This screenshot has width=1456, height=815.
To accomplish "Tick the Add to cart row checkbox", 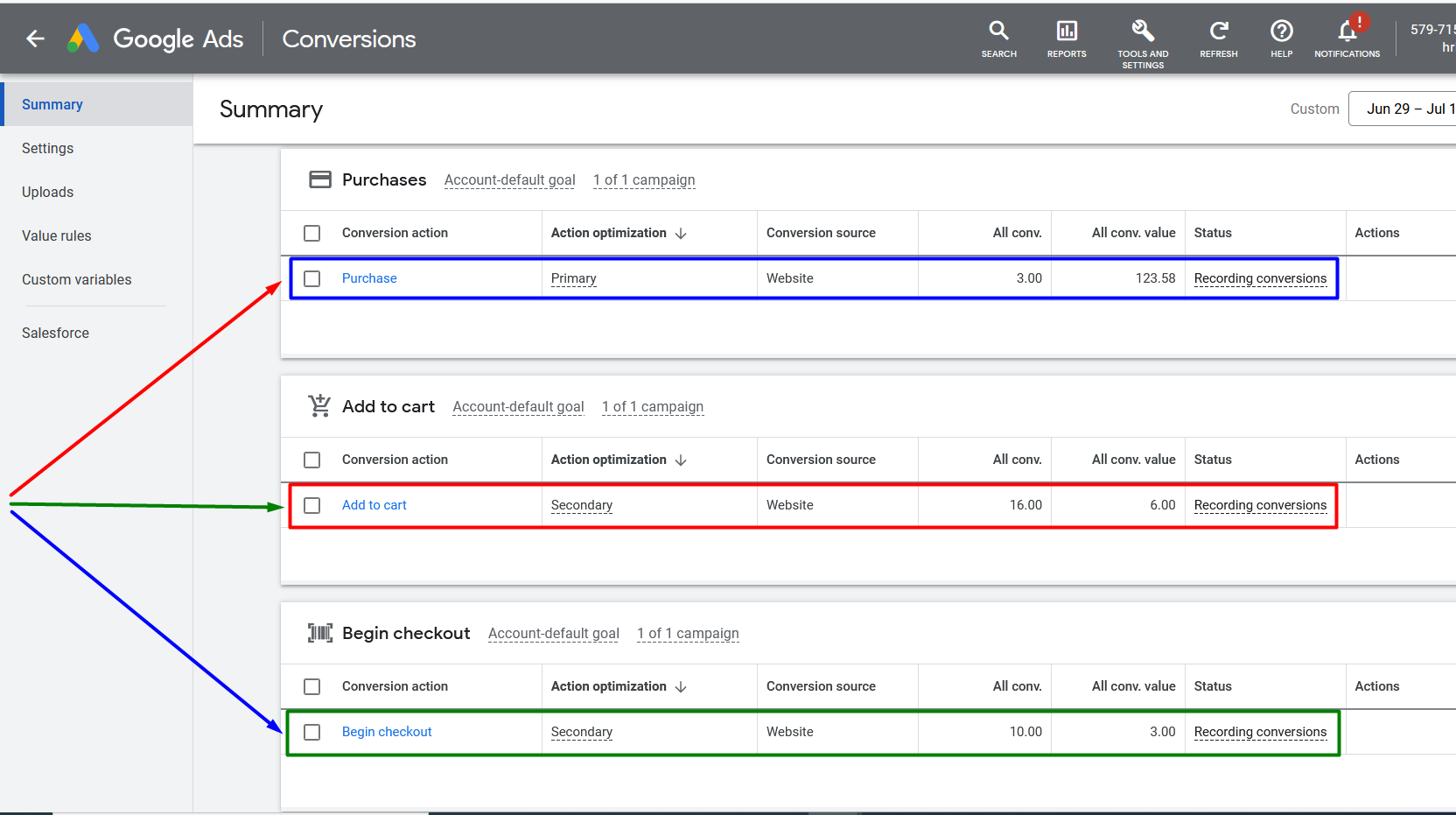I will 312,505.
